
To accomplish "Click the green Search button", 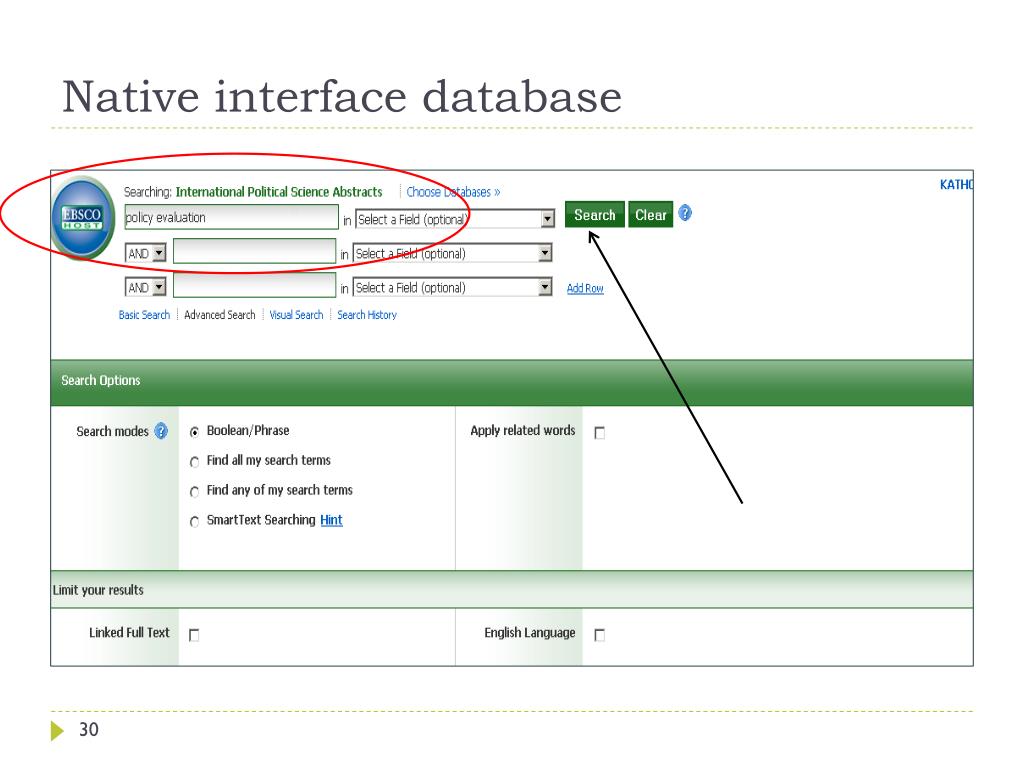I will [594, 214].
